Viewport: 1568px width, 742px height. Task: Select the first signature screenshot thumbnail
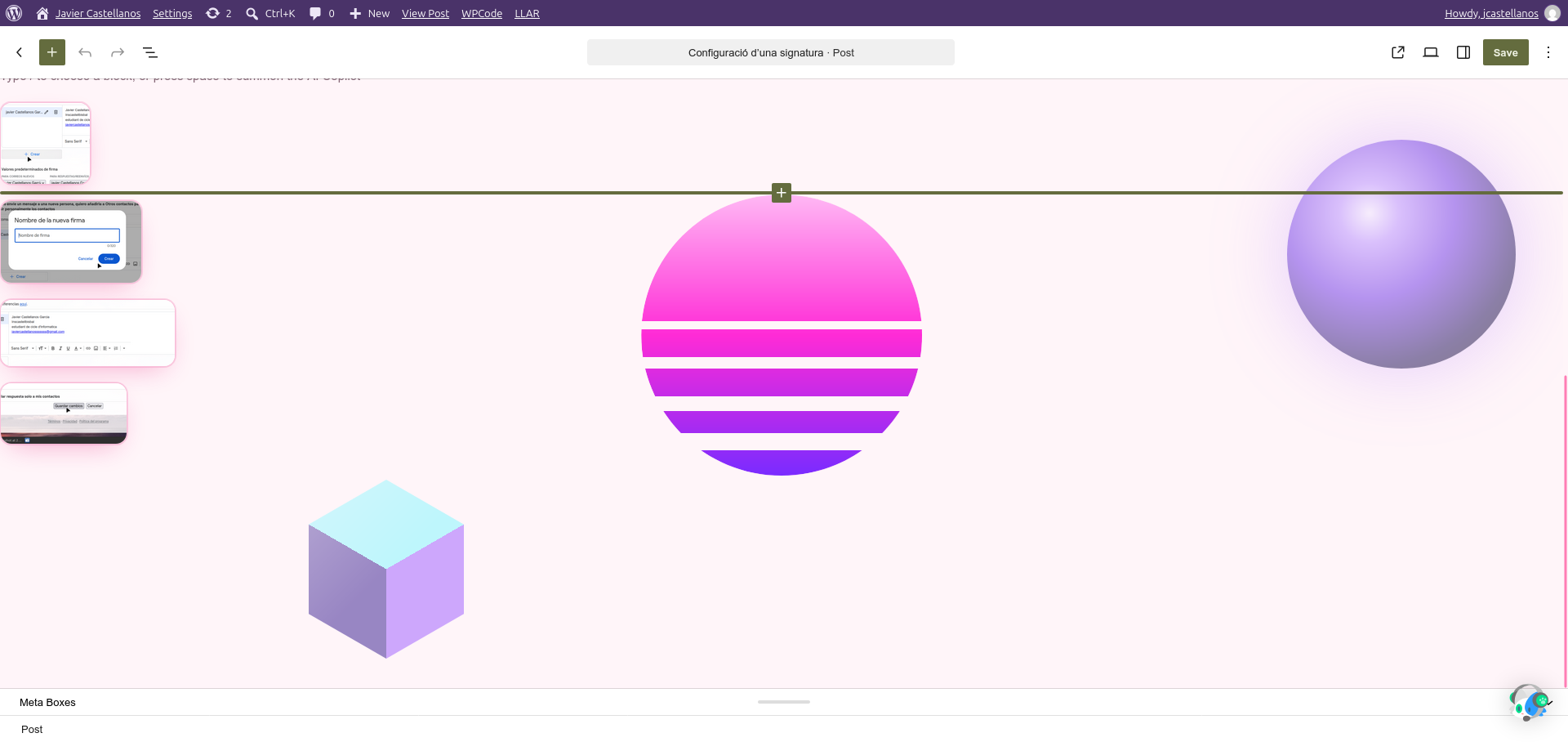coord(46,144)
